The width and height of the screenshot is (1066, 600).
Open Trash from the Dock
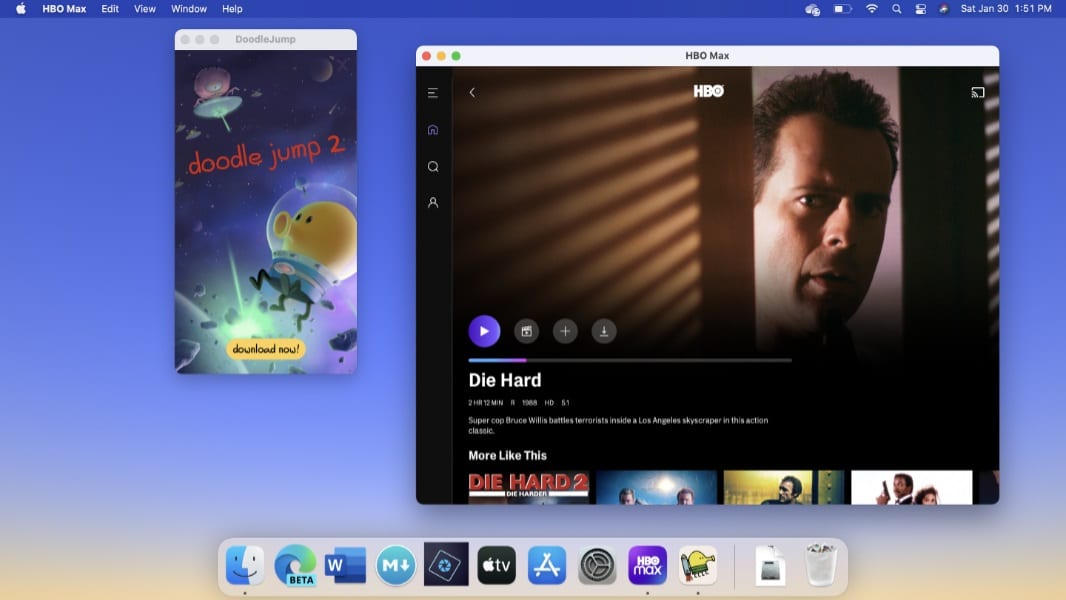coord(821,565)
